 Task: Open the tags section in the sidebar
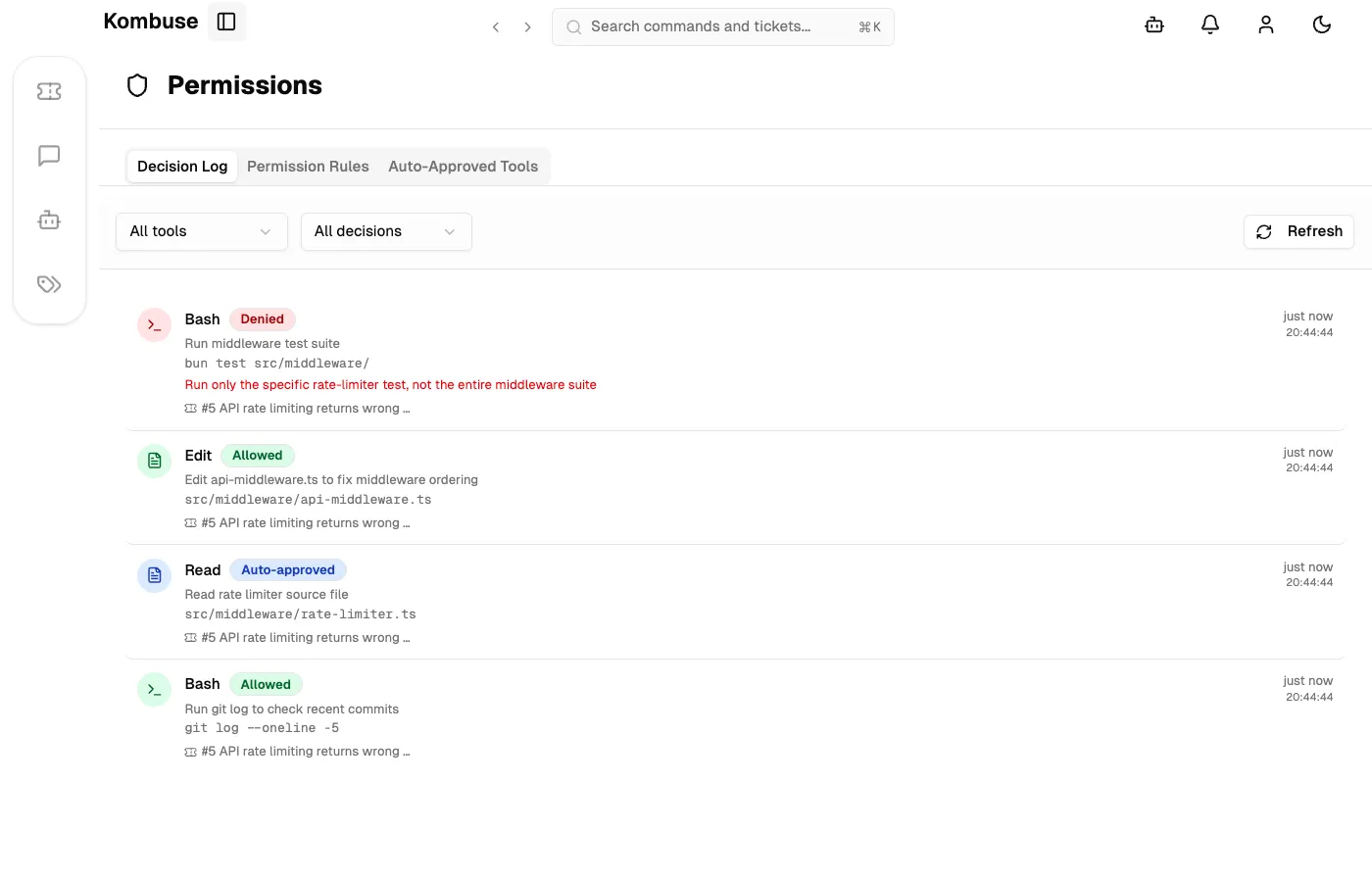pos(49,284)
